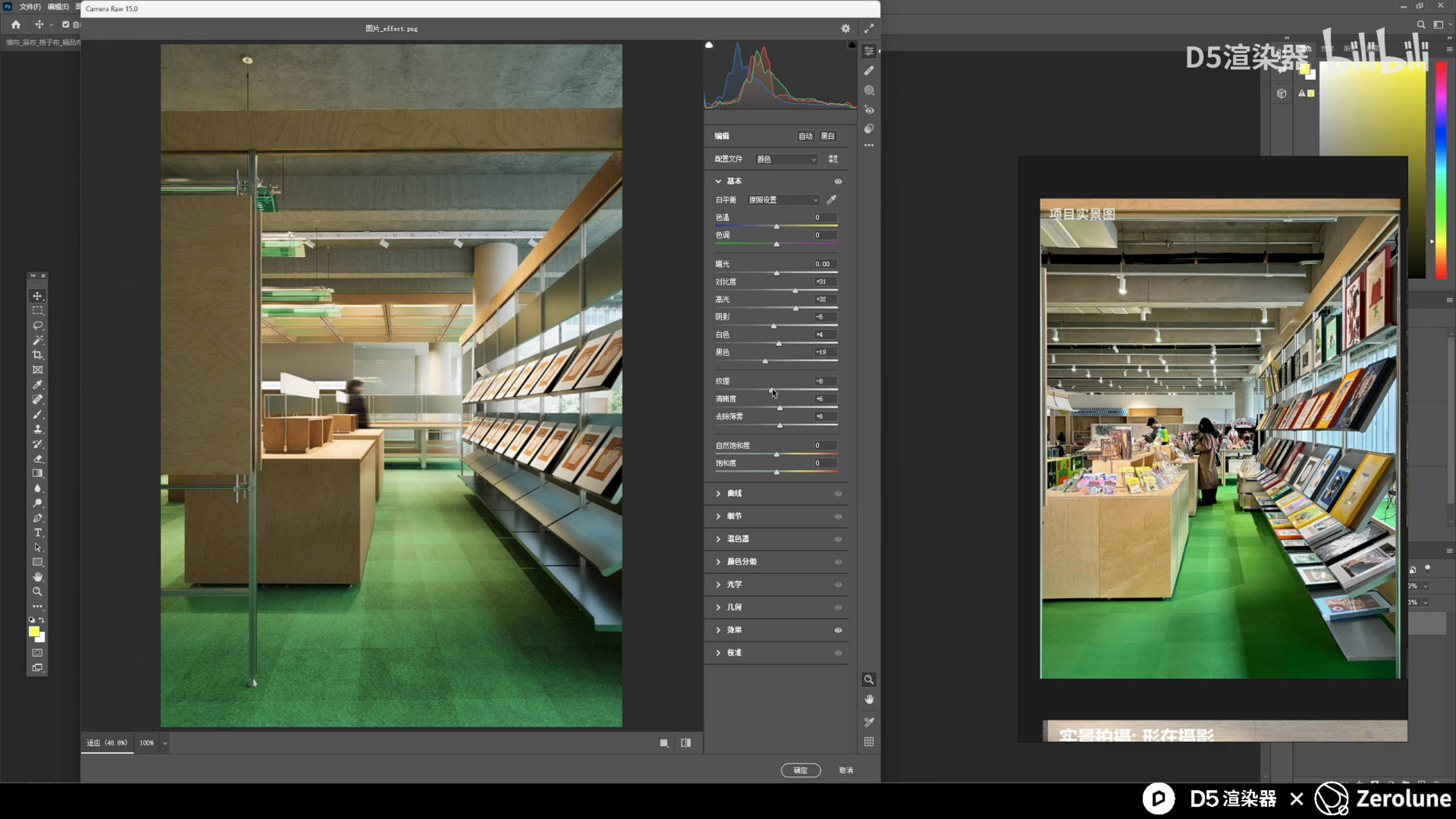Toggle visibility of the 效果 panel
1456x819 pixels.
(x=838, y=630)
